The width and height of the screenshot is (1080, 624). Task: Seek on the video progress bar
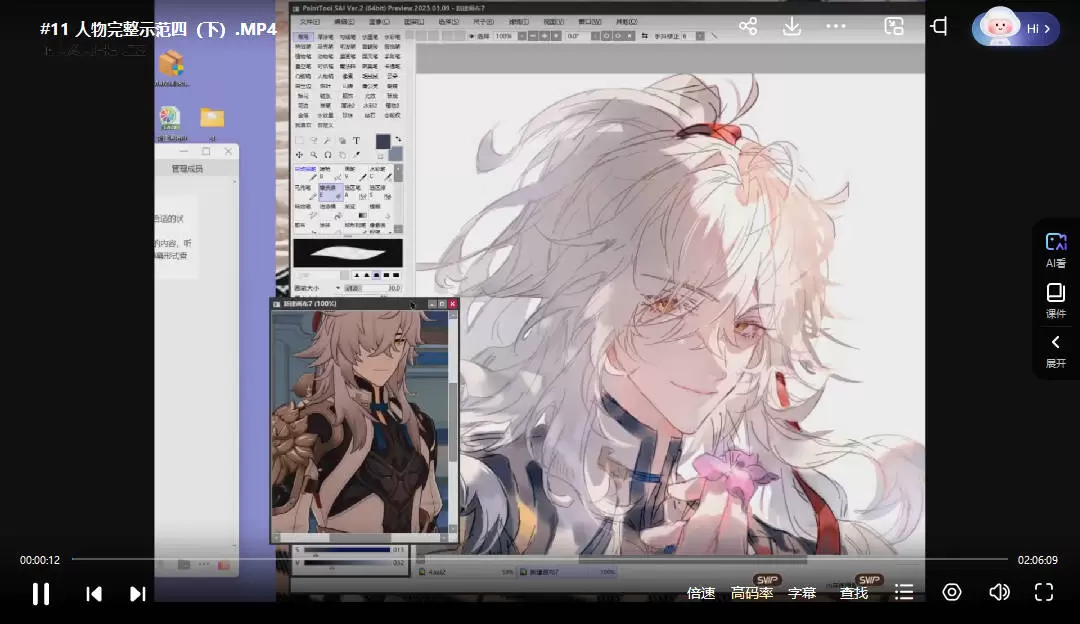coord(539,559)
